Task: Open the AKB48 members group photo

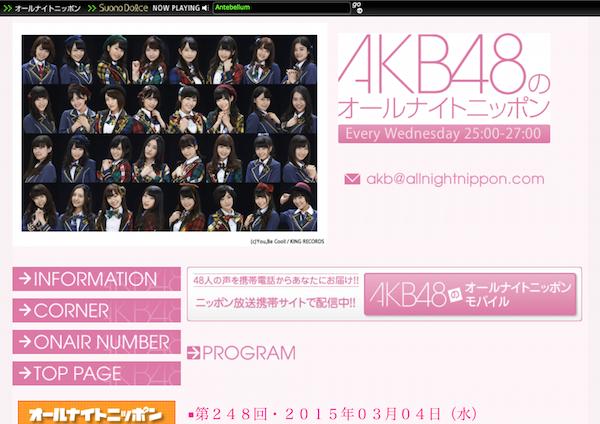Action: coord(170,133)
